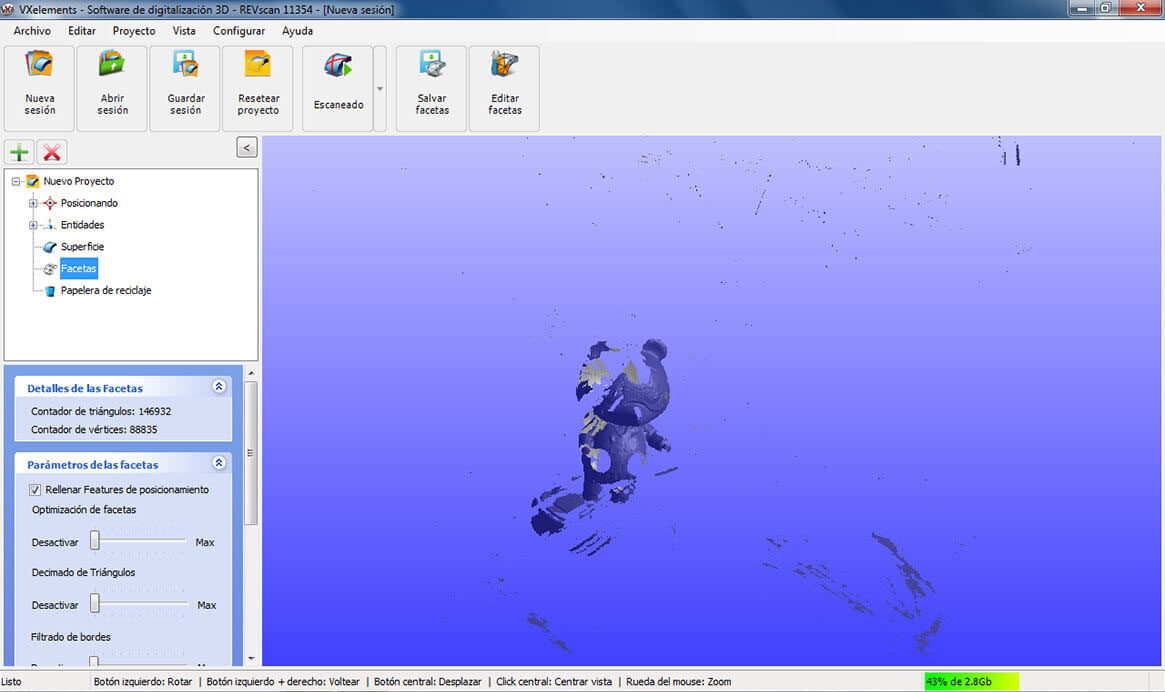
Task: Open the Configurar menu
Action: 238,31
